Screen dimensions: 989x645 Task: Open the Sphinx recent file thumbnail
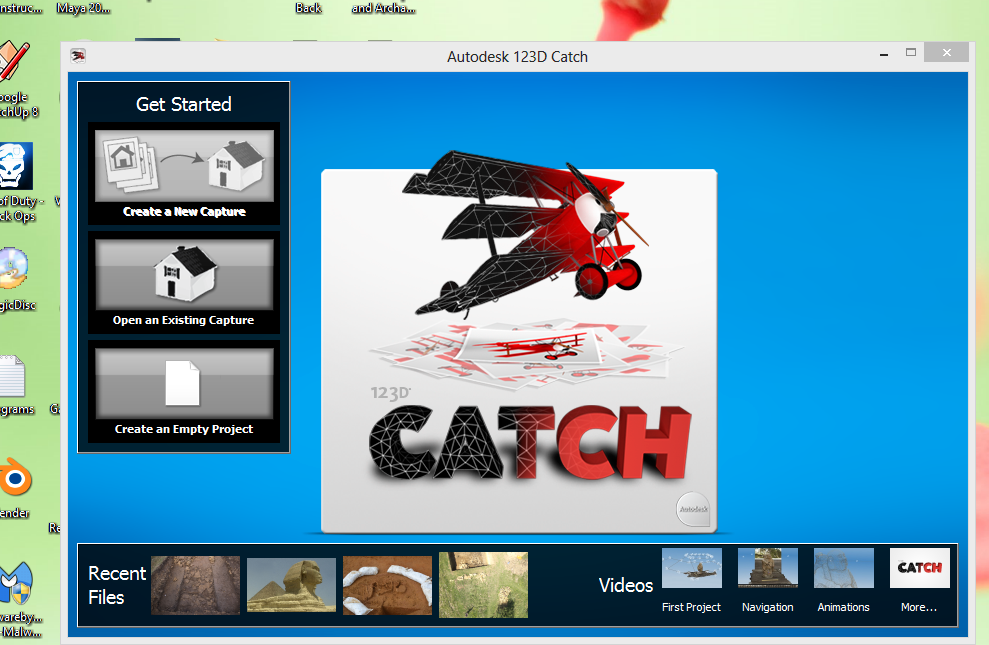point(291,585)
